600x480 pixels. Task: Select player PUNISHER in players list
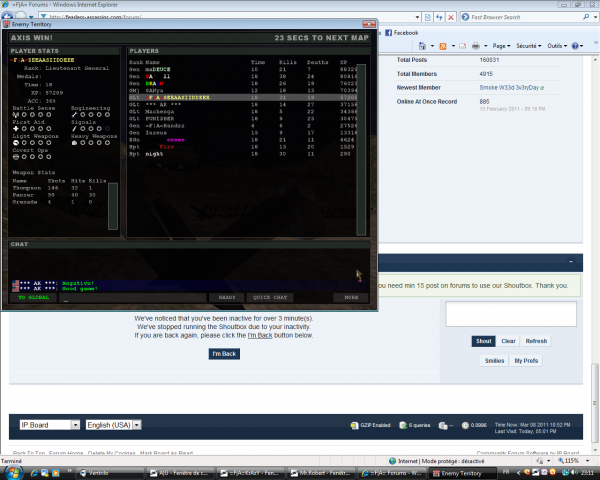point(243,119)
